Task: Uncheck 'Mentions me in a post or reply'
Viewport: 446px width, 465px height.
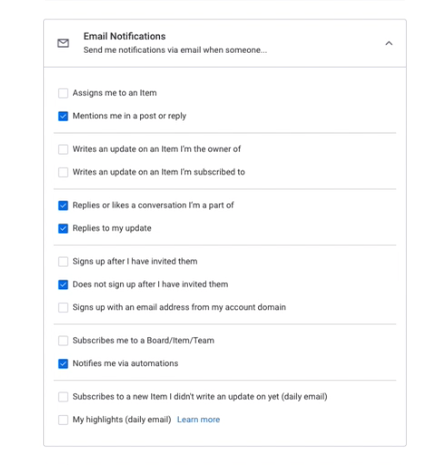Action: (x=63, y=116)
